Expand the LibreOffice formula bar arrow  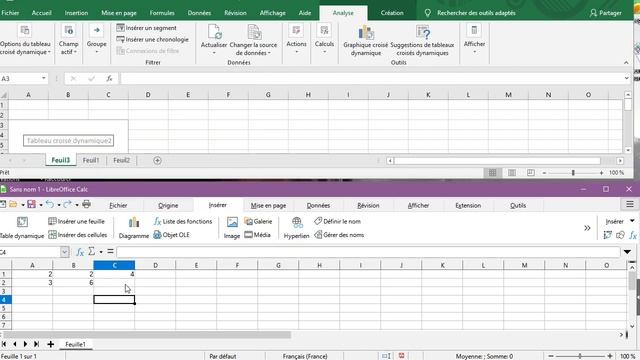coord(627,252)
